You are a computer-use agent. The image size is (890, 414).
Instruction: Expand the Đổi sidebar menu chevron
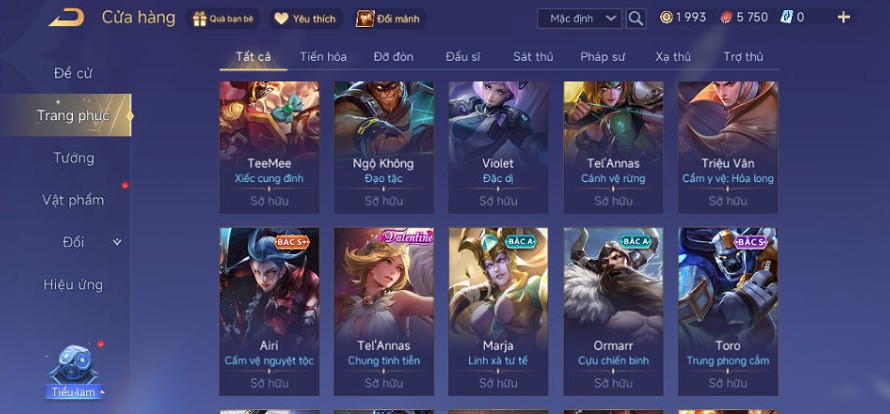tap(117, 242)
